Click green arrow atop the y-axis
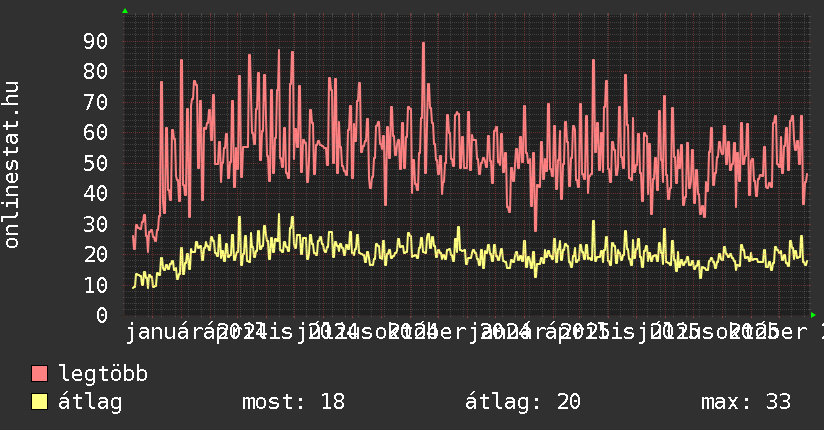824x430 pixels. (x=125, y=11)
